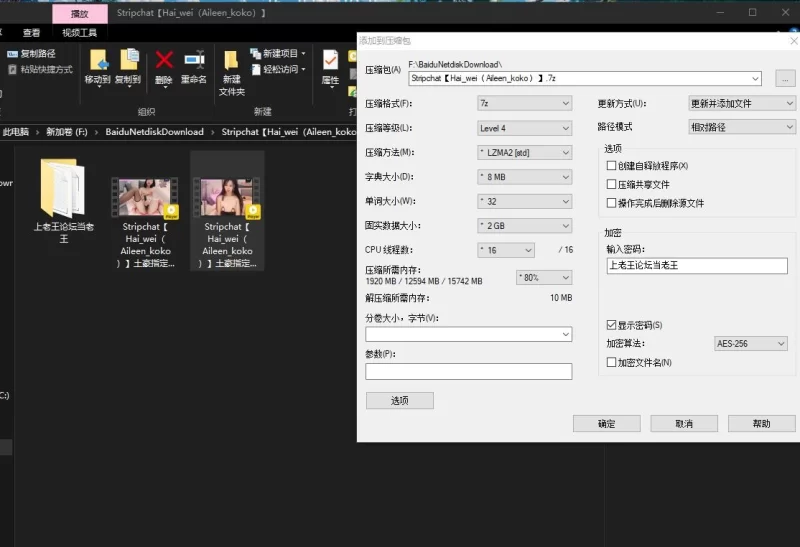800x547 pixels.
Task: Switch to the 播放 ribbon tab
Action: pyautogui.click(x=80, y=14)
